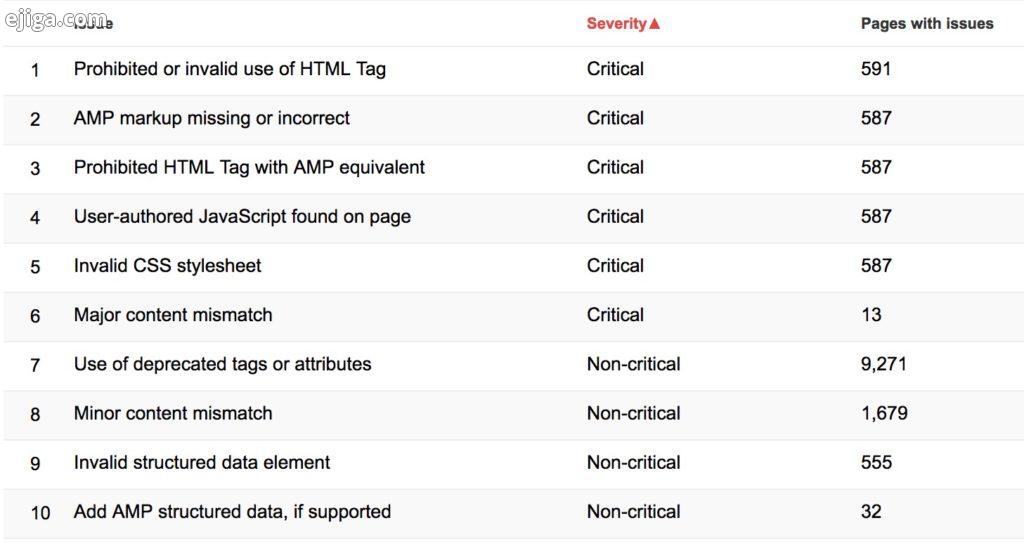The image size is (1024, 544).
Task: Sort by Pages with issues header
Action: point(927,24)
